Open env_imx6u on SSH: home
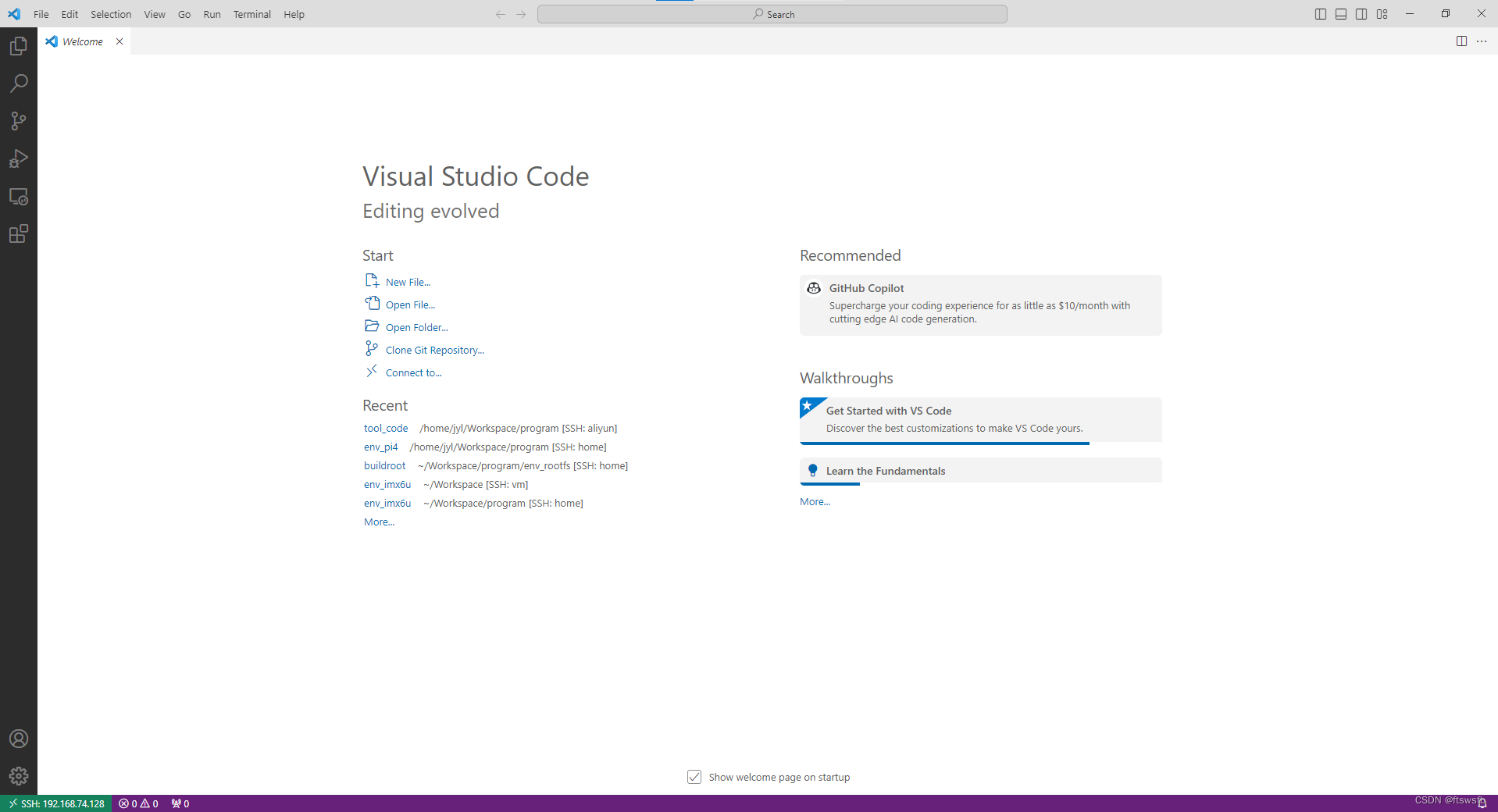The height and width of the screenshot is (812, 1498). point(387,504)
